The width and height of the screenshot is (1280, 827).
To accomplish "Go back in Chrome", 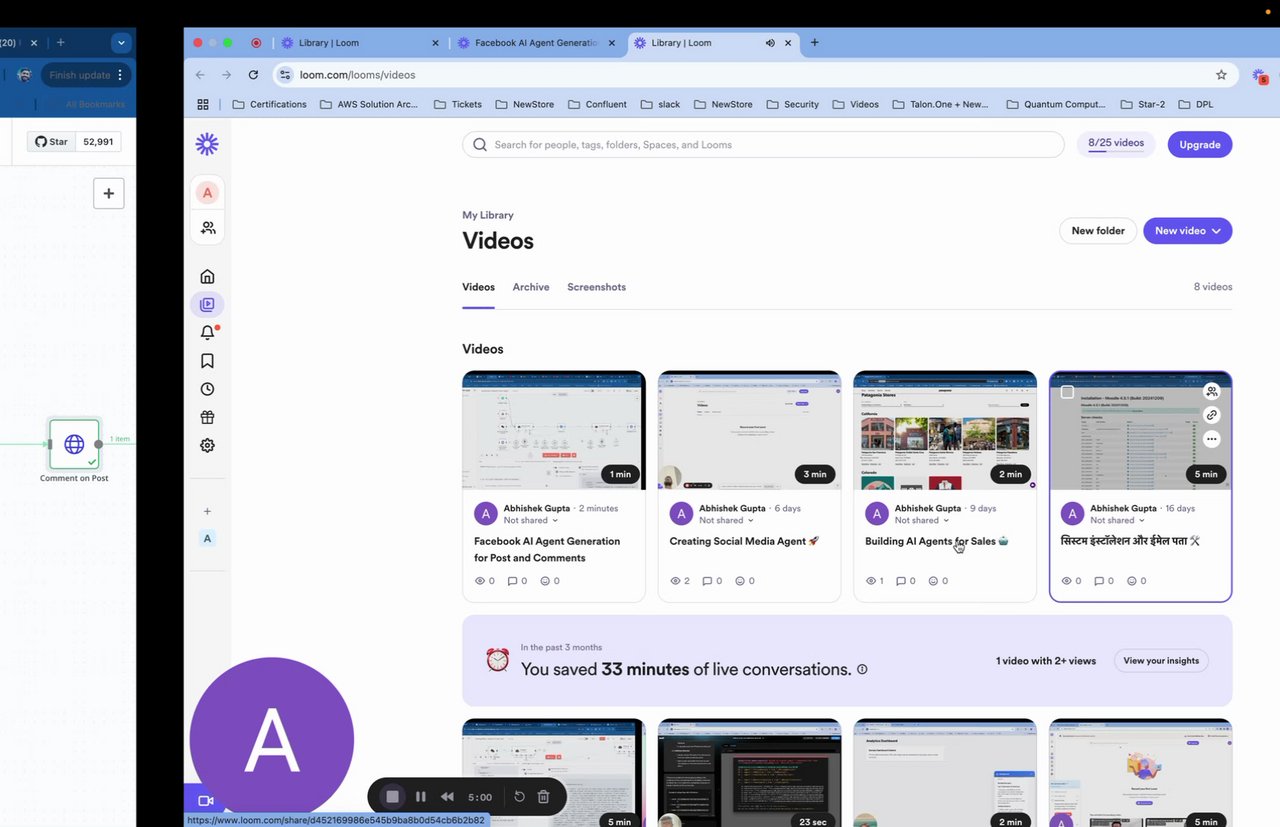I will (x=200, y=75).
